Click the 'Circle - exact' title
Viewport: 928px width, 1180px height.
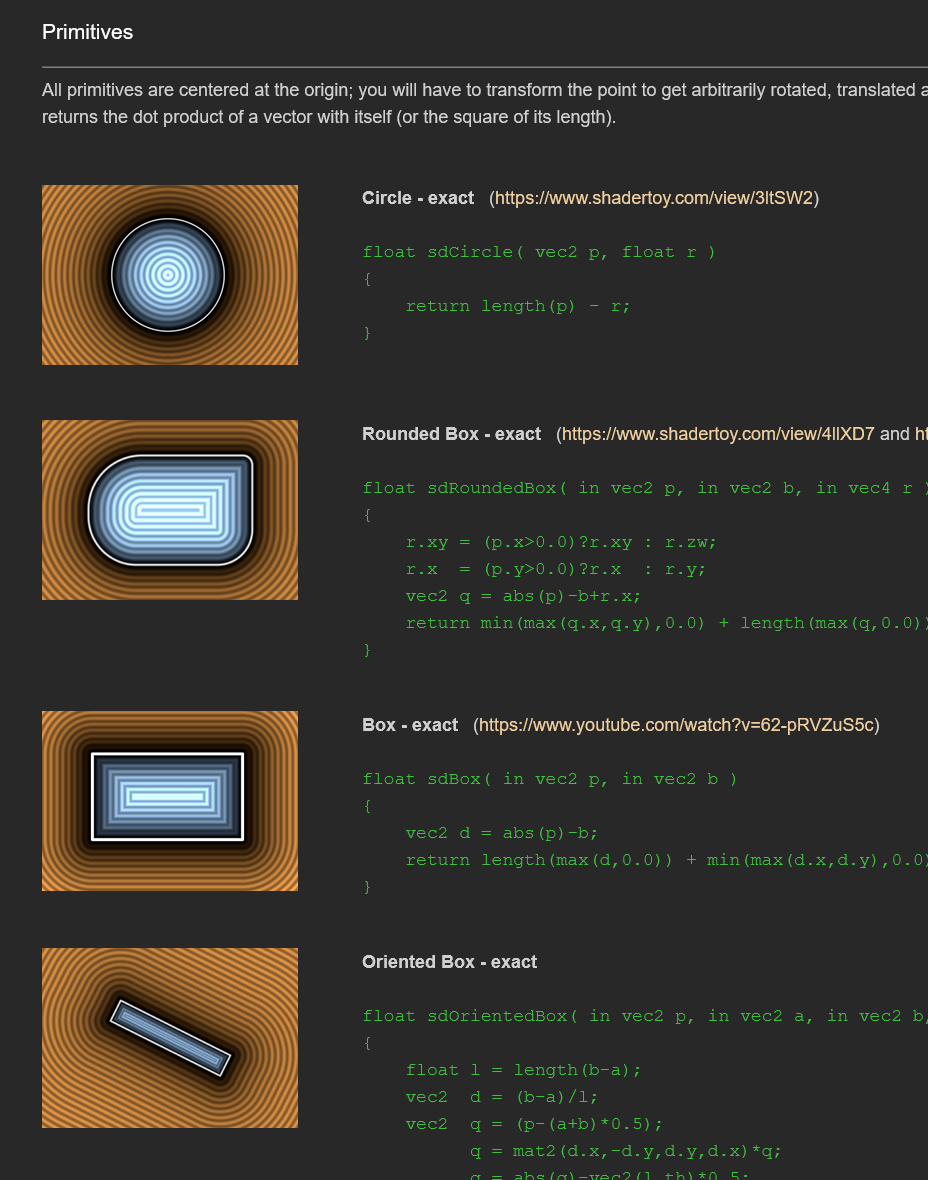418,198
